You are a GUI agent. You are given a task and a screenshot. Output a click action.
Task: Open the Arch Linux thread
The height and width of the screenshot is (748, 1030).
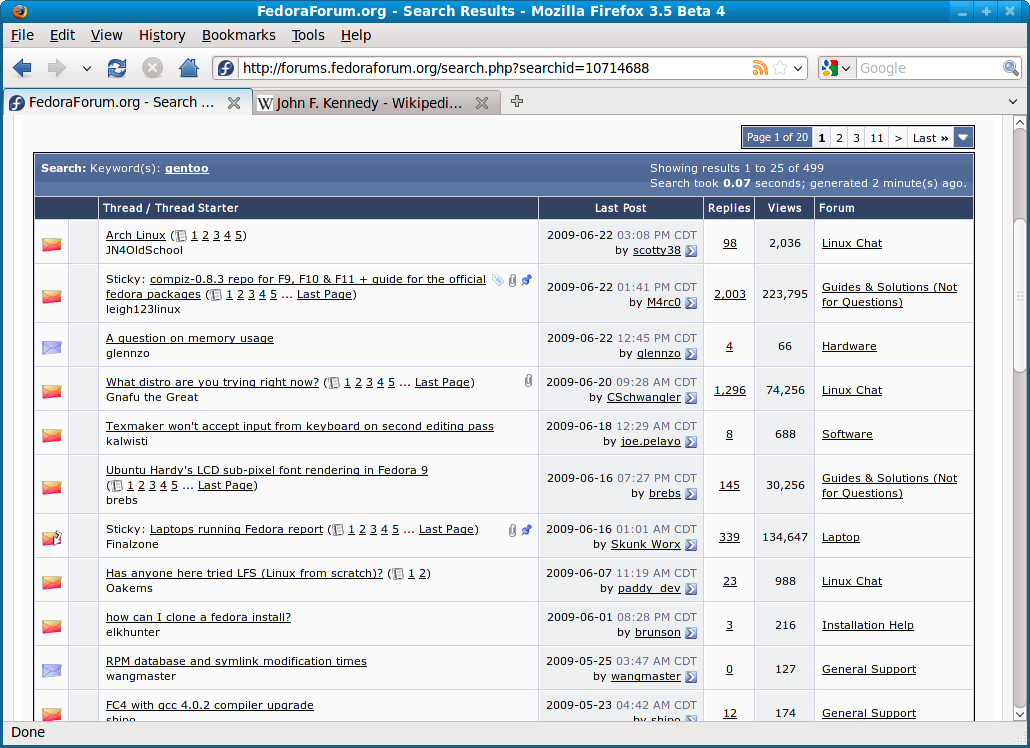tap(135, 235)
